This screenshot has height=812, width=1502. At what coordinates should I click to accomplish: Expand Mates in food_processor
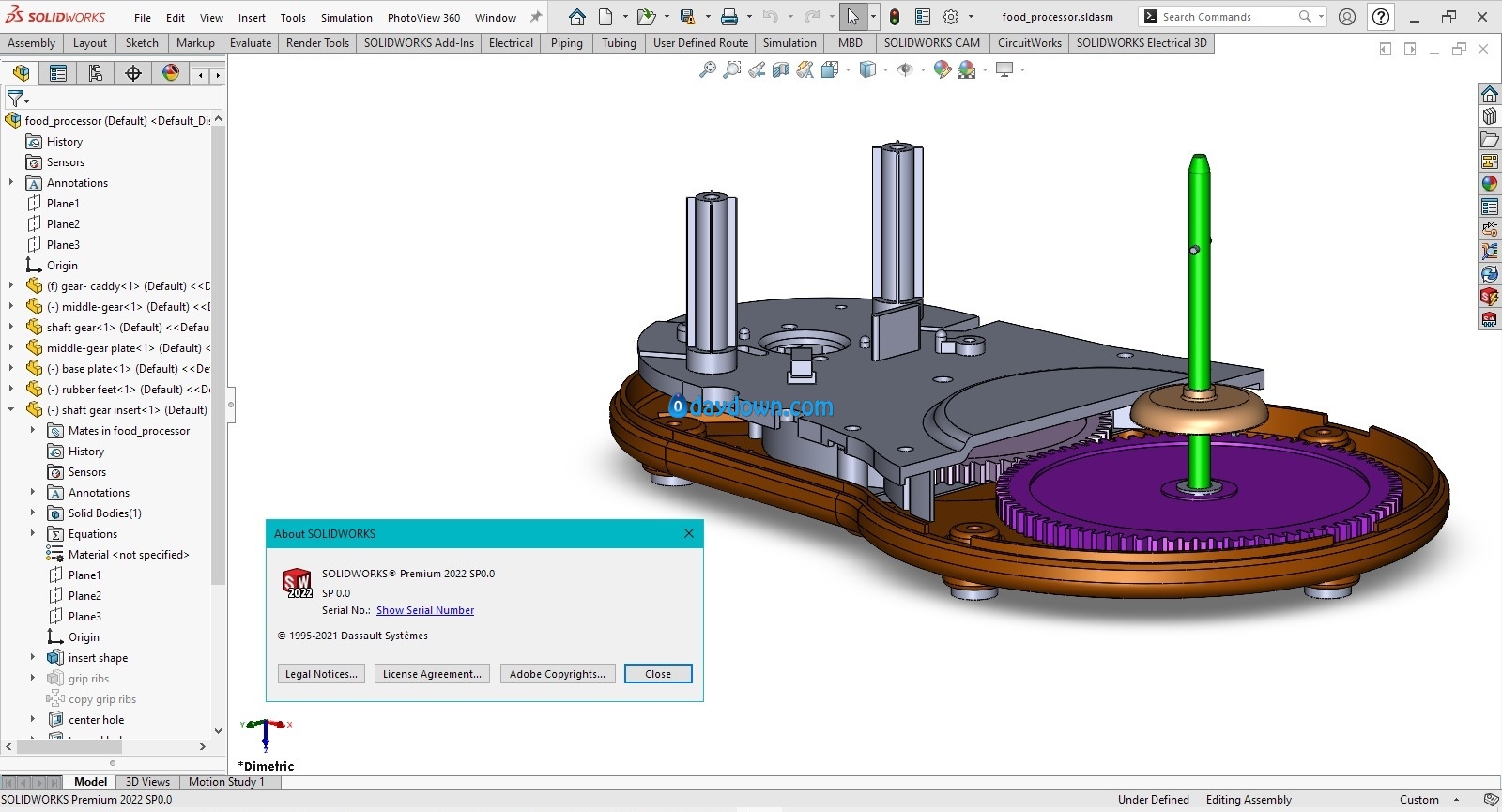[33, 430]
